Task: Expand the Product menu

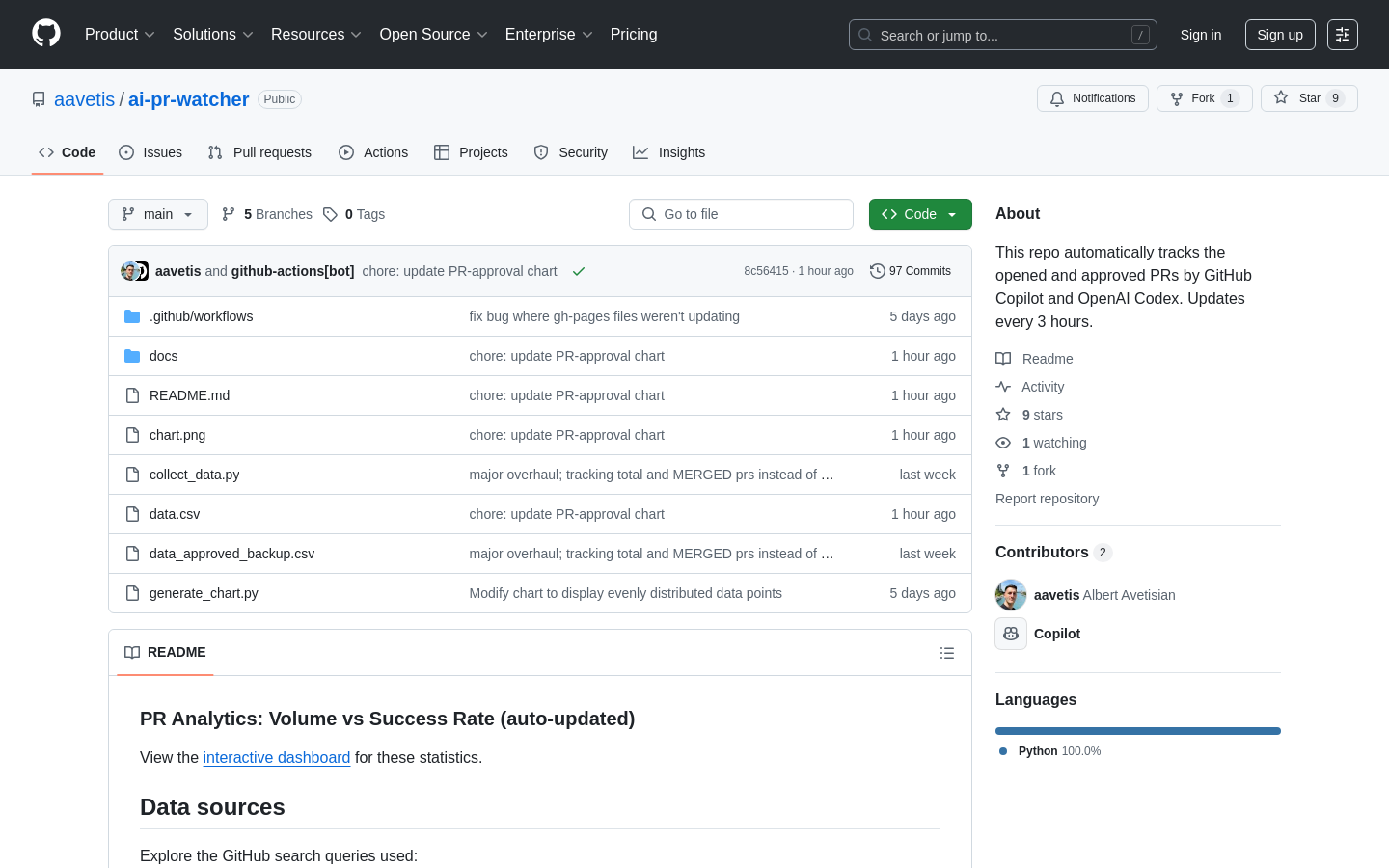Action: pyautogui.click(x=120, y=35)
